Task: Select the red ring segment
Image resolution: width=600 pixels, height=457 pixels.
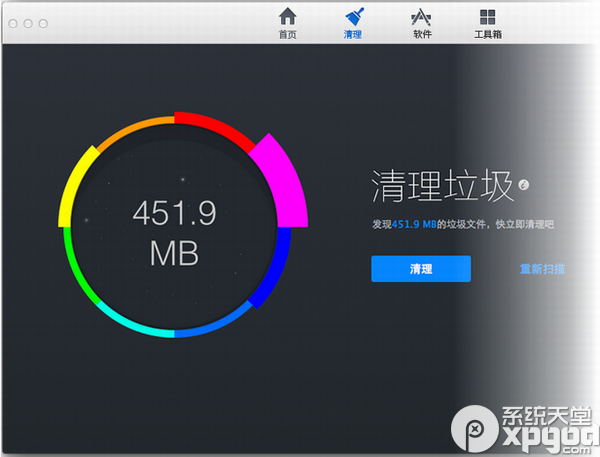Action: point(215,128)
